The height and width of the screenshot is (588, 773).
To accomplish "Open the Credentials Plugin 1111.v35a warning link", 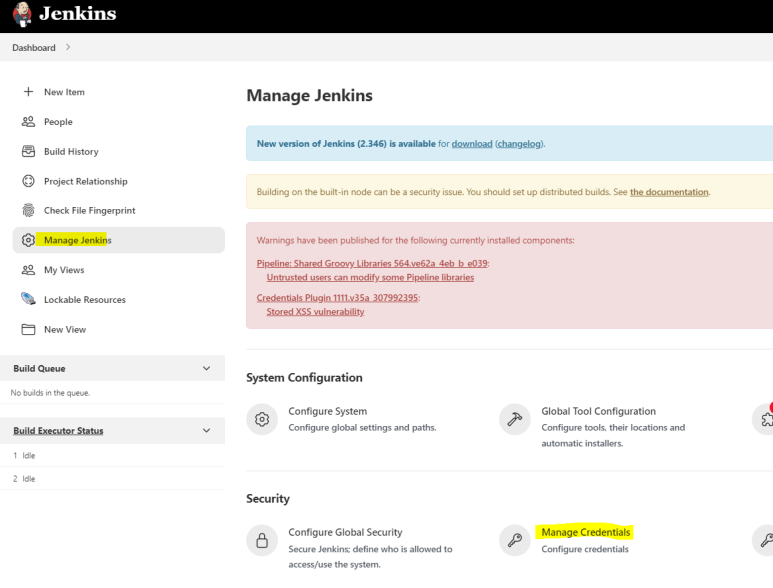I will (x=337, y=298).
